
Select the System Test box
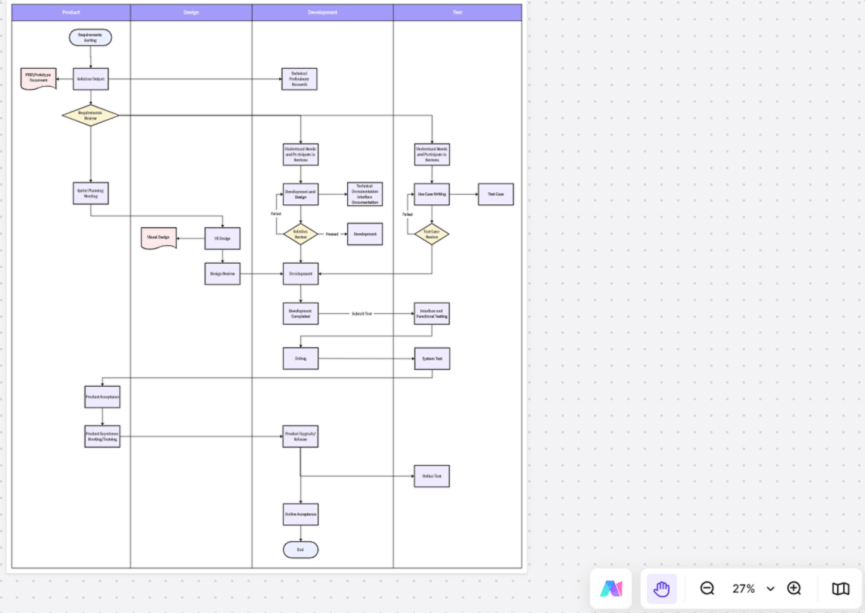tap(431, 357)
